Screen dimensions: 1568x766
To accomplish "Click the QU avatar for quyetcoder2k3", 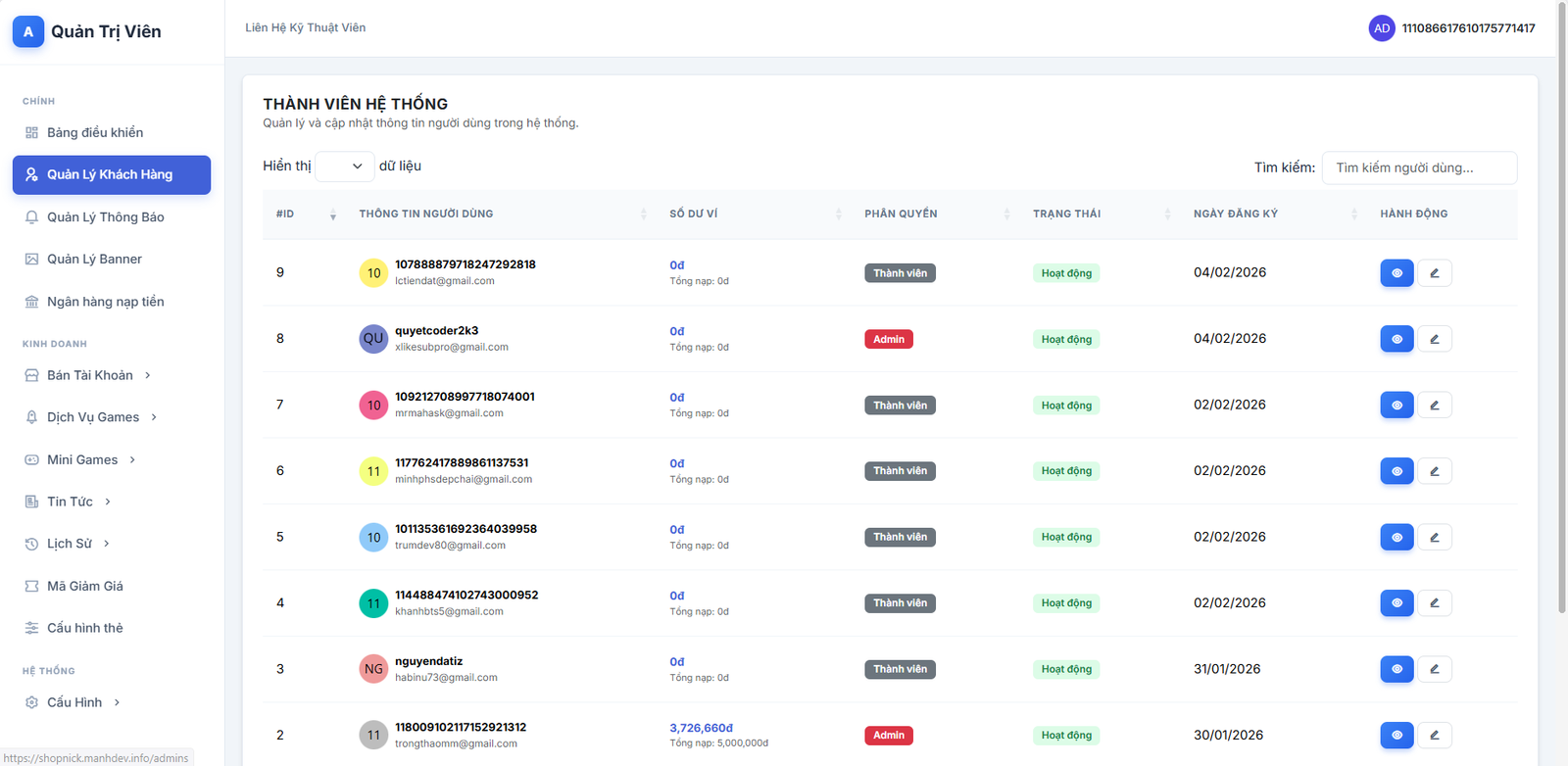I will coord(373,339).
